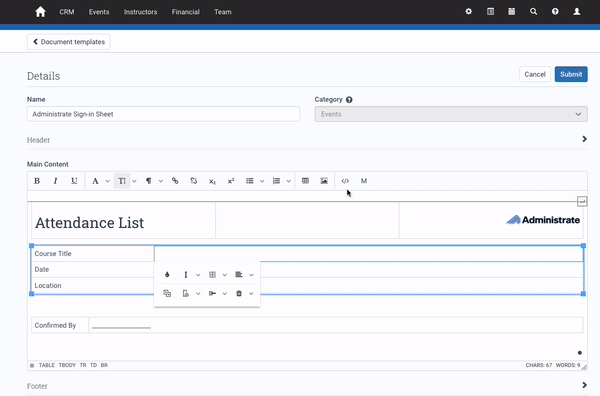
Task: Toggle subscript formatting
Action: (x=212, y=181)
